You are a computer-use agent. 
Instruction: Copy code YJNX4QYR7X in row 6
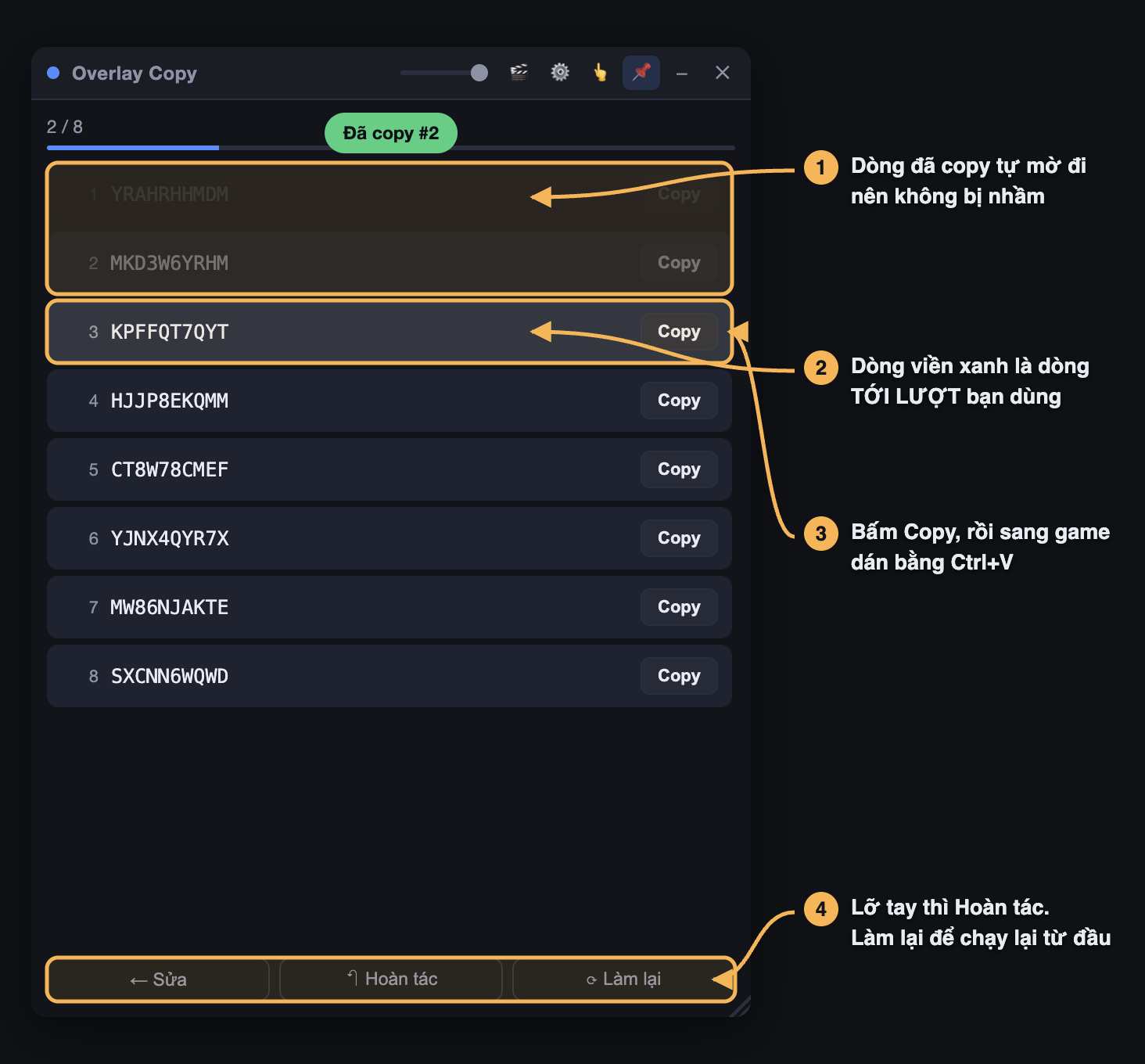pos(679,538)
